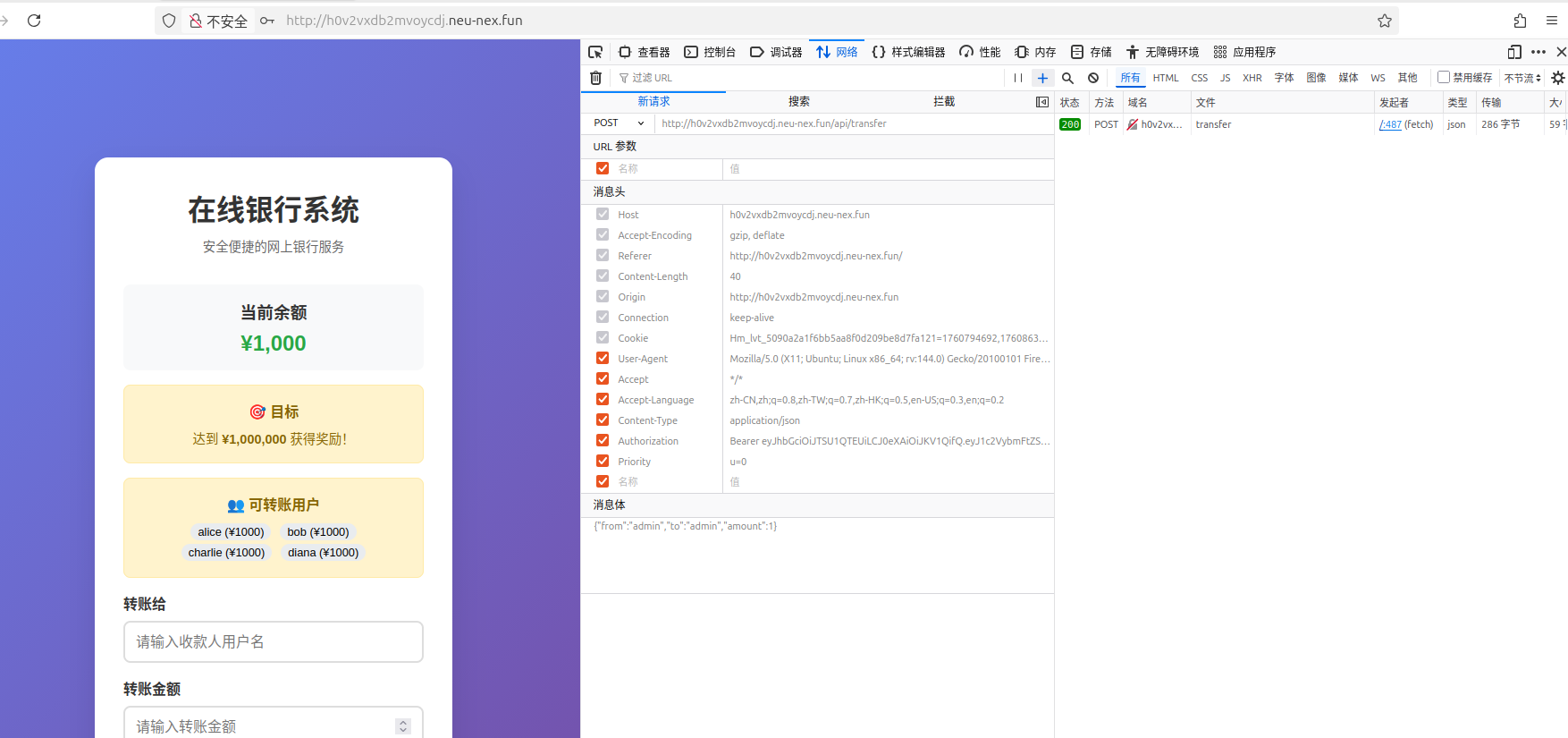
Task: Click the plus new request icon
Action: 1042,78
